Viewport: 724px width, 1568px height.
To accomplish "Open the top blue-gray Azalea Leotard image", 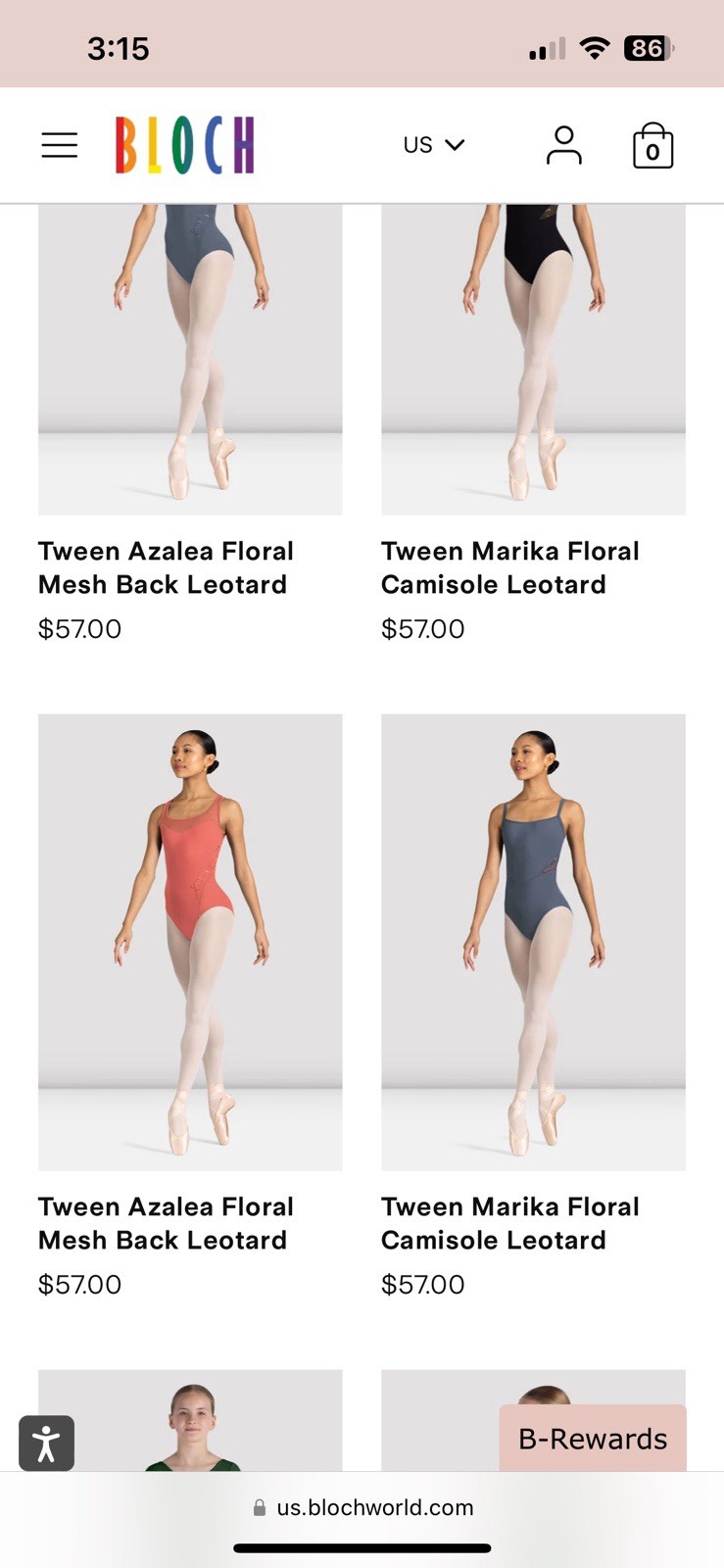I will click(190, 359).
